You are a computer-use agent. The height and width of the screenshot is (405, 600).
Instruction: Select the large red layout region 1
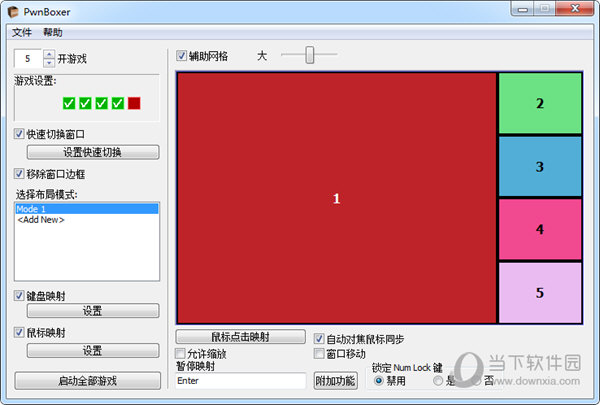336,198
